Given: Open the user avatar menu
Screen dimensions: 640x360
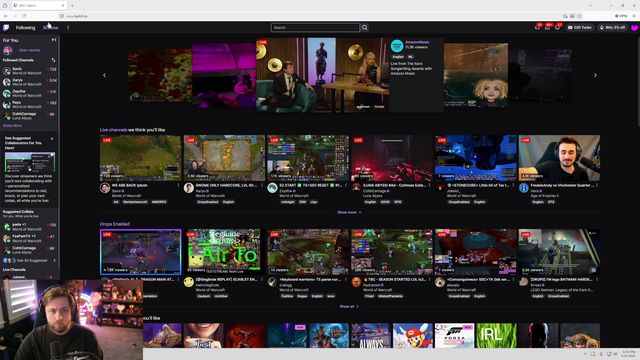Looking at the screenshot, I should point(634,28).
